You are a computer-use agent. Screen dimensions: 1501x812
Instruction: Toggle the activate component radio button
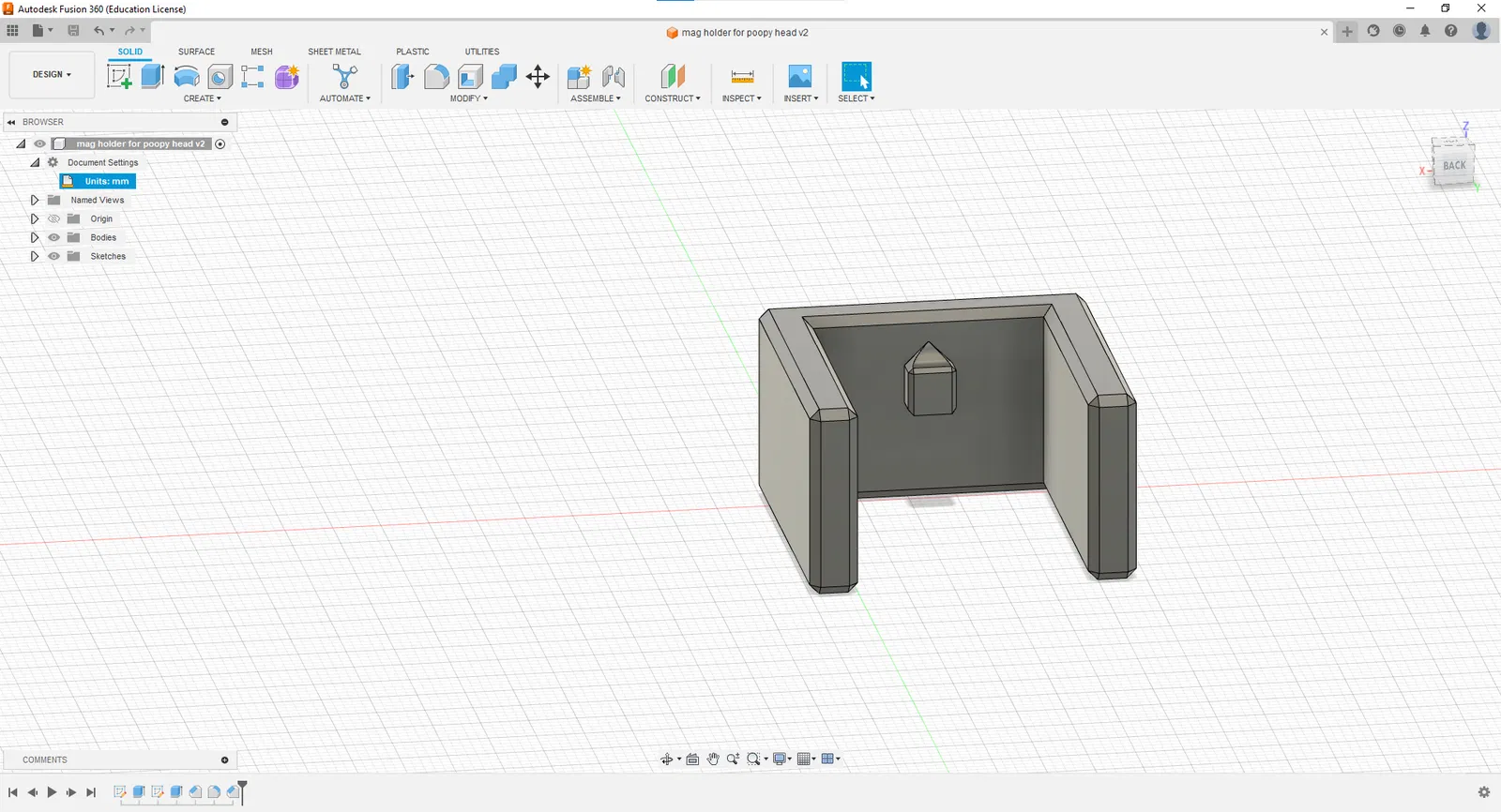click(220, 143)
